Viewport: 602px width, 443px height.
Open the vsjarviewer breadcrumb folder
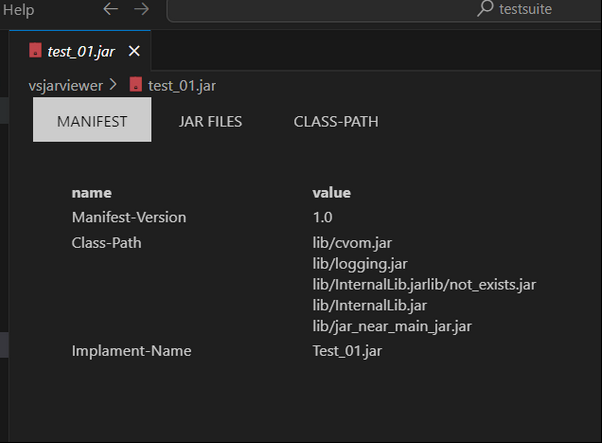(x=65, y=85)
